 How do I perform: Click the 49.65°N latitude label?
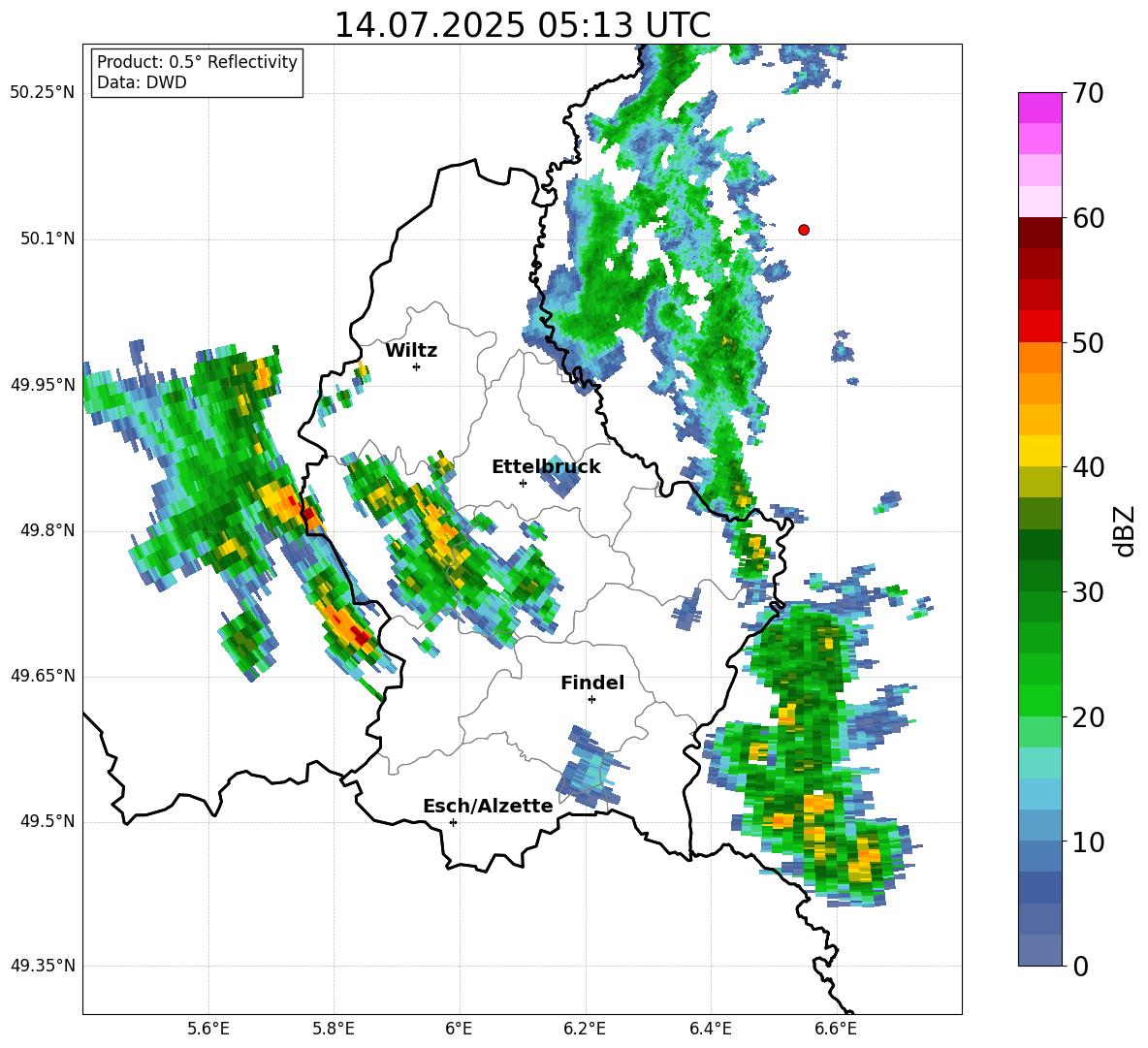(42, 676)
